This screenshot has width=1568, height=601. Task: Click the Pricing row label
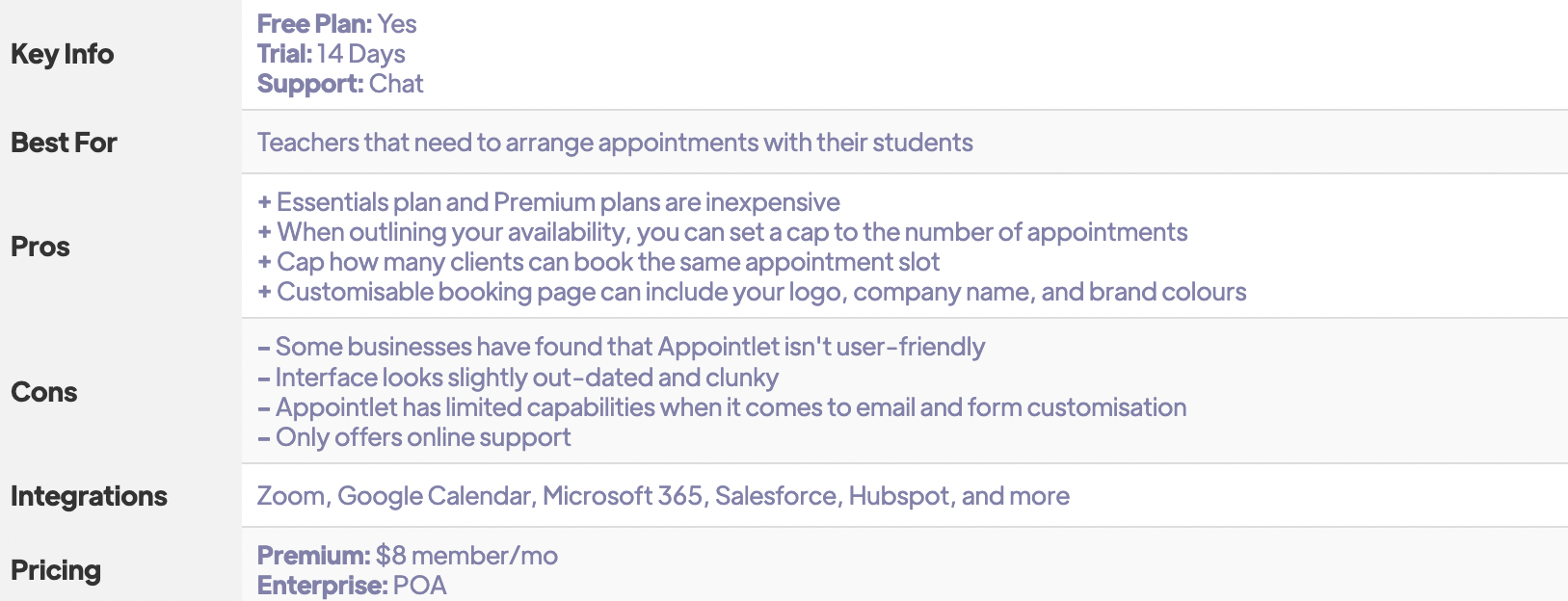tap(56, 570)
